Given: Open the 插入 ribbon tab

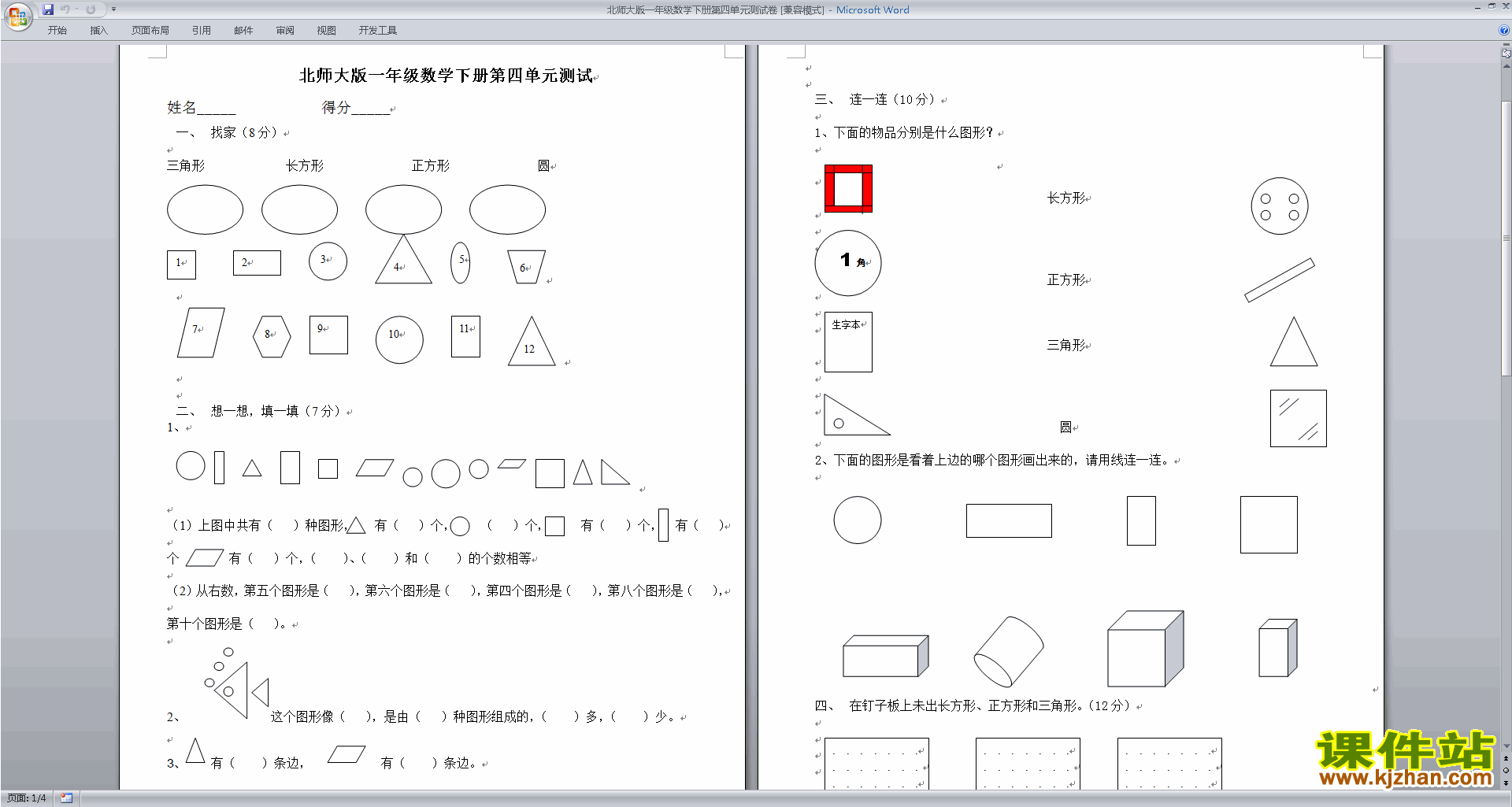Looking at the screenshot, I should point(98,31).
